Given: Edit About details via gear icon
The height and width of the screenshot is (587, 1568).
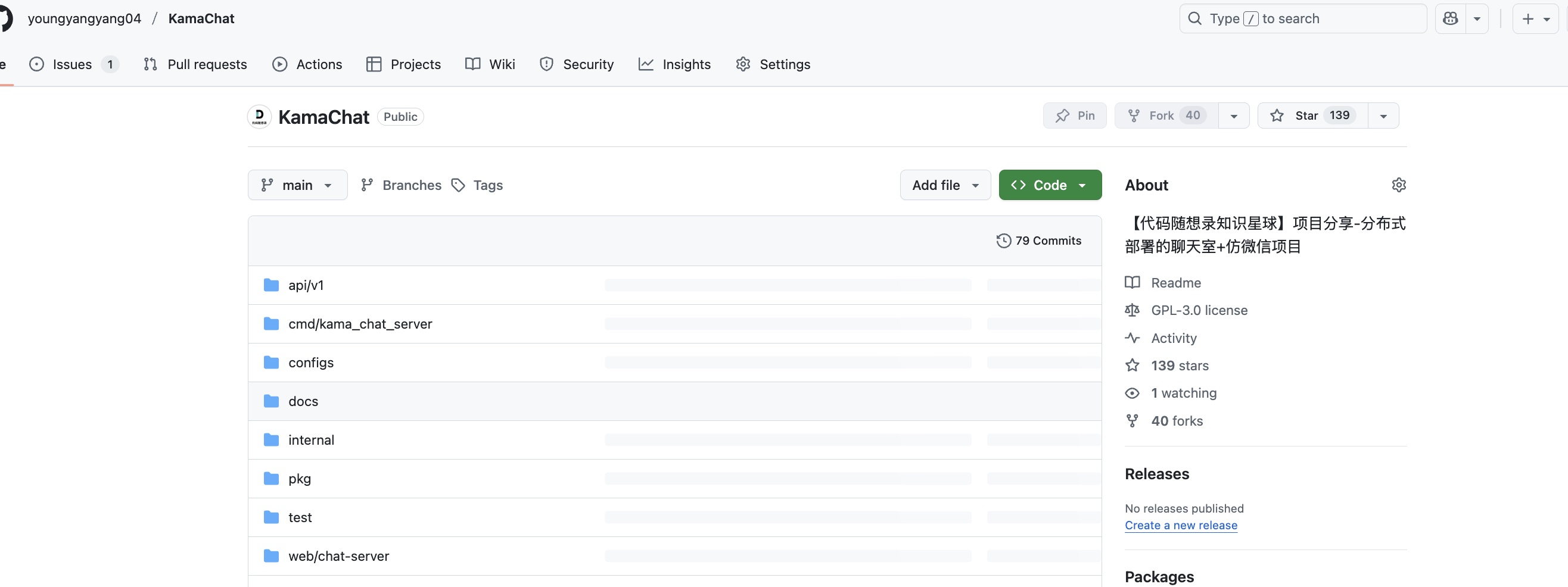Looking at the screenshot, I should 1399,185.
